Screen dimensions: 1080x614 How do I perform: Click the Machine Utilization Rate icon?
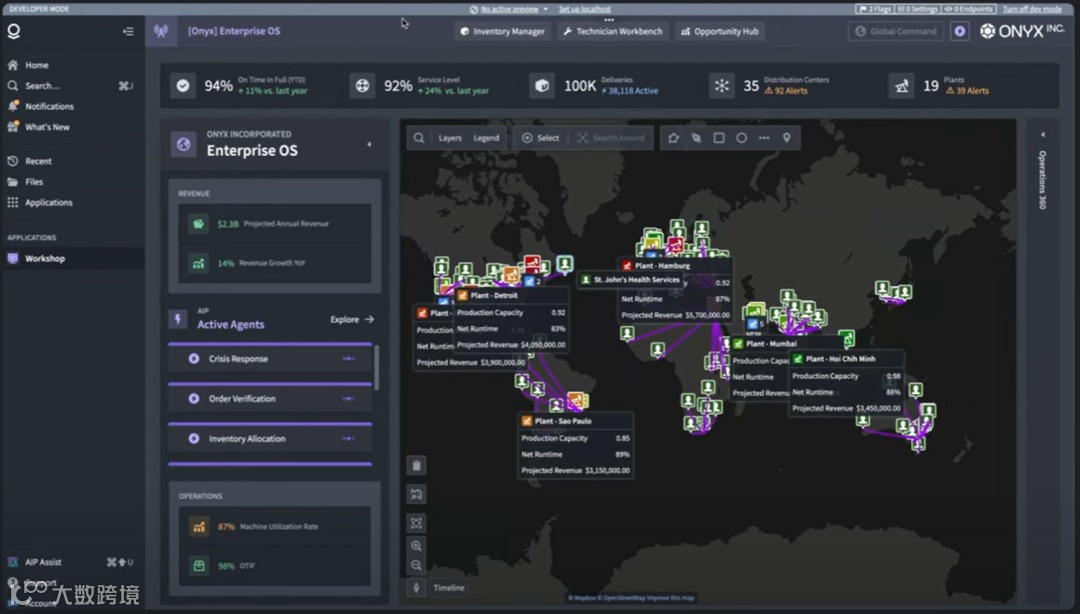pyautogui.click(x=199, y=526)
